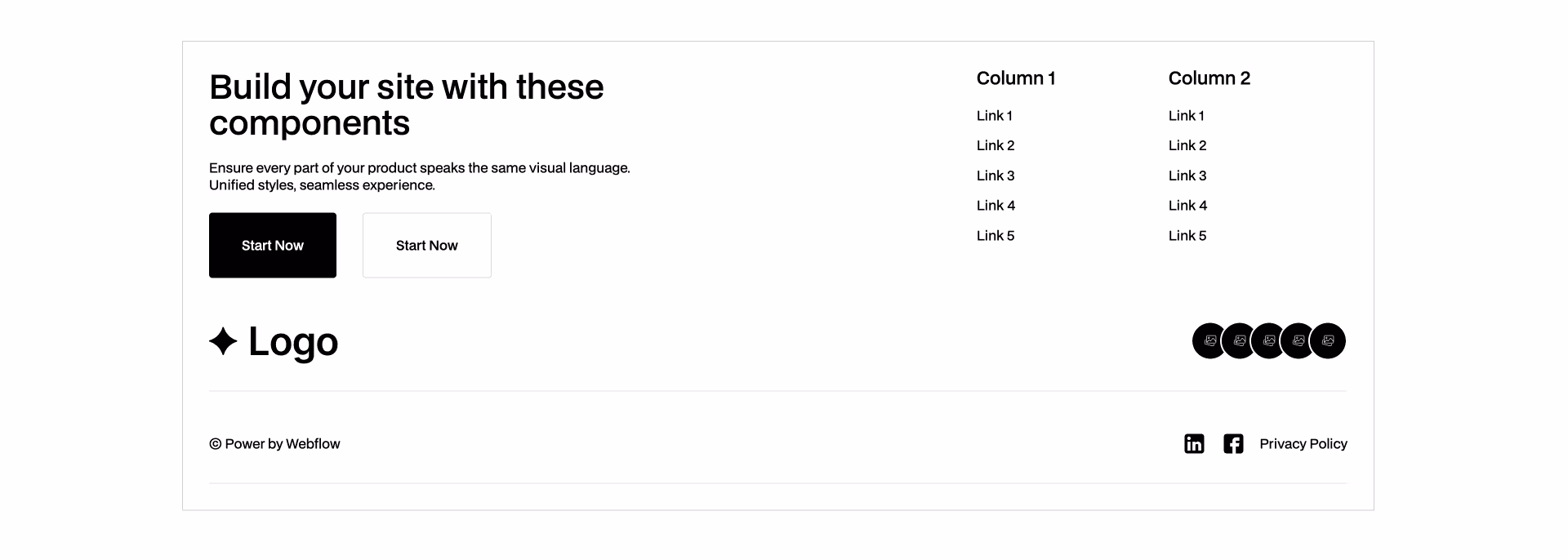Image resolution: width=1568 pixels, height=560 pixels.
Task: Open the Facebook page via footer icon
Action: point(1233,443)
